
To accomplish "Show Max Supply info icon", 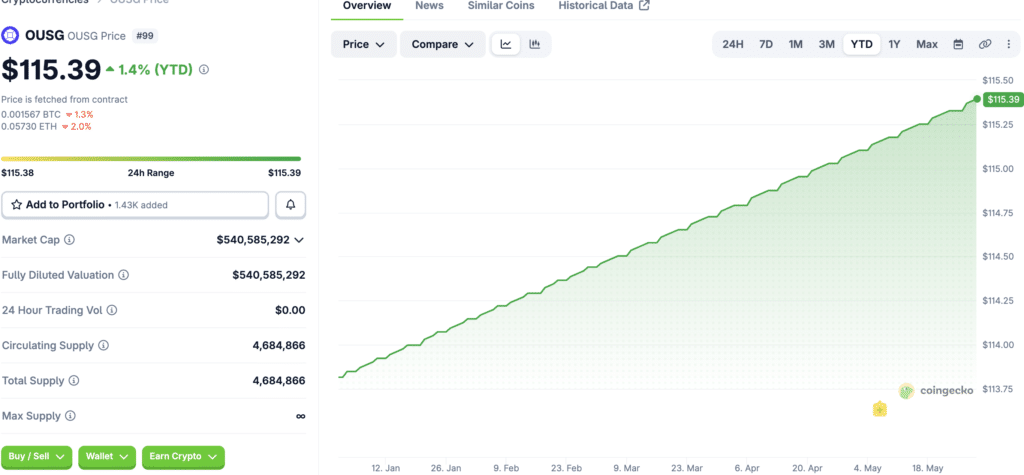I will pyautogui.click(x=71, y=416).
